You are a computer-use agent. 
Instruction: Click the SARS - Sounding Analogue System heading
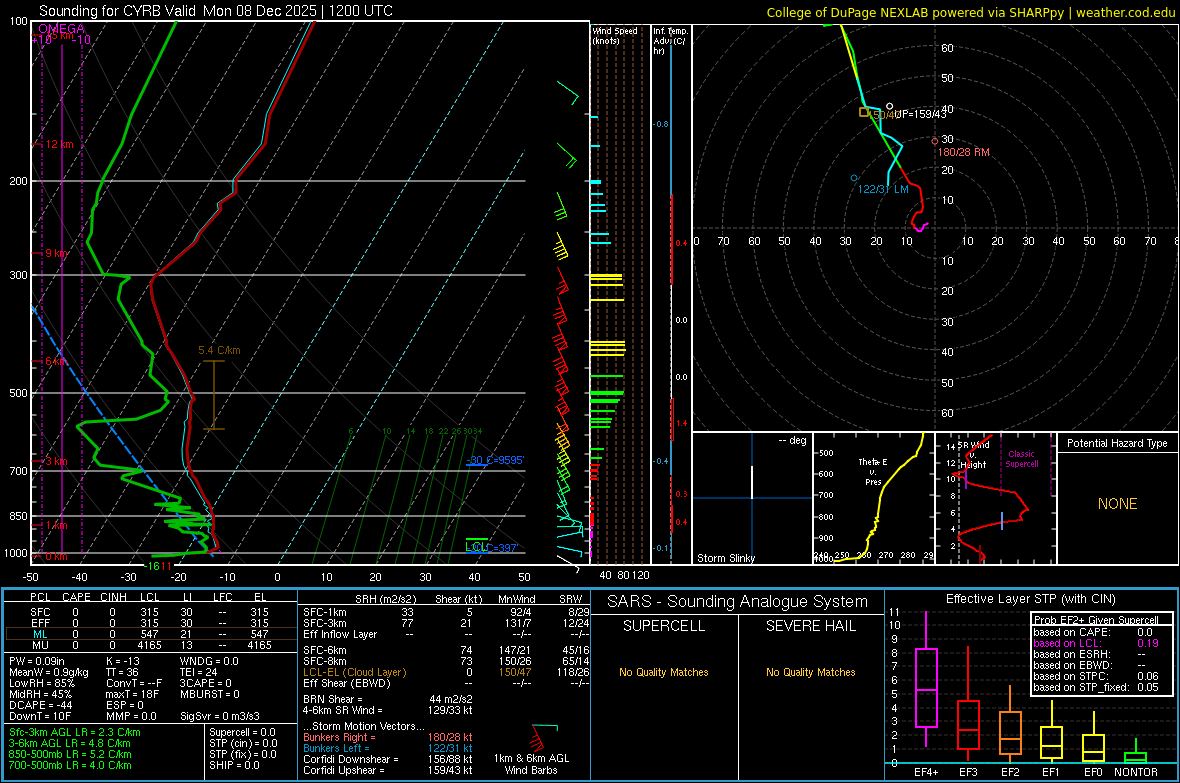tap(738, 602)
